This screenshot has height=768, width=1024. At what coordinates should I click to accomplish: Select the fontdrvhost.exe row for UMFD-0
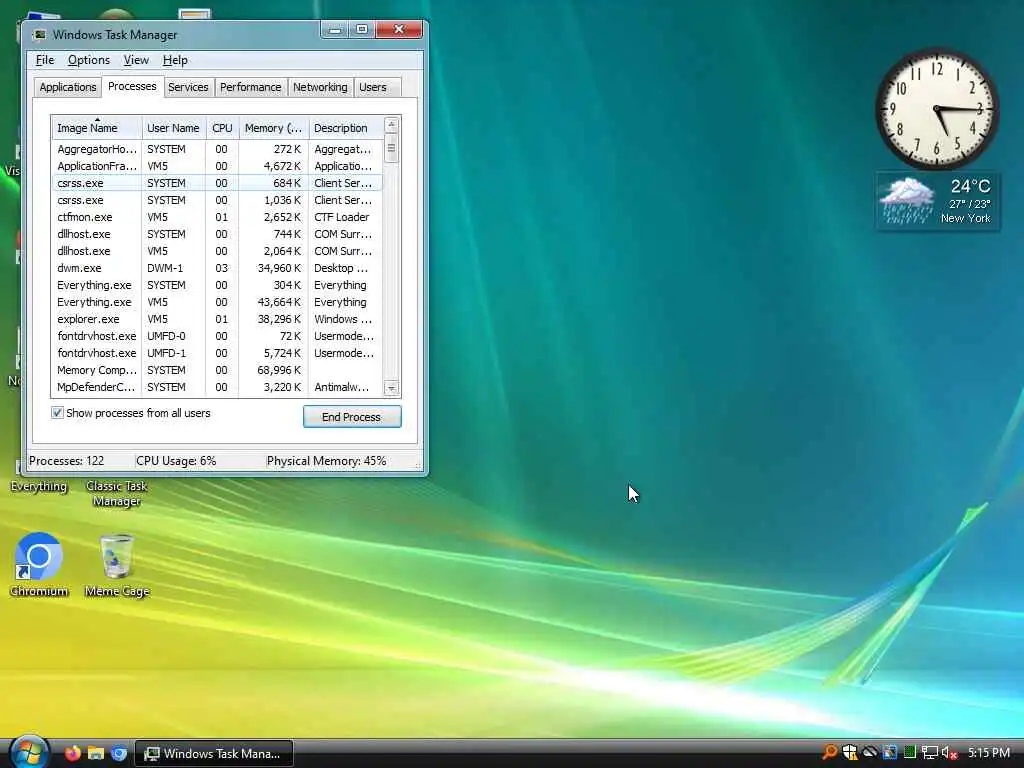tap(217, 336)
